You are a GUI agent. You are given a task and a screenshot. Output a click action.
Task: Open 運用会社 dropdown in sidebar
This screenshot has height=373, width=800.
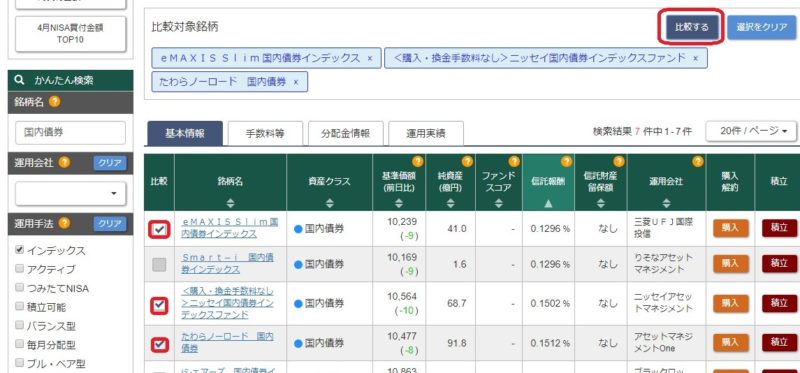[70, 194]
